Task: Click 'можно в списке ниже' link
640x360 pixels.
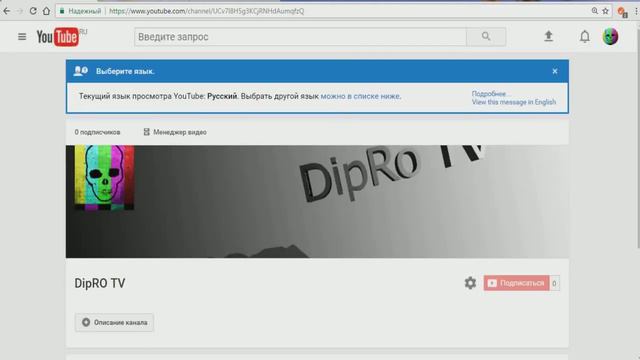Action: click(x=360, y=96)
